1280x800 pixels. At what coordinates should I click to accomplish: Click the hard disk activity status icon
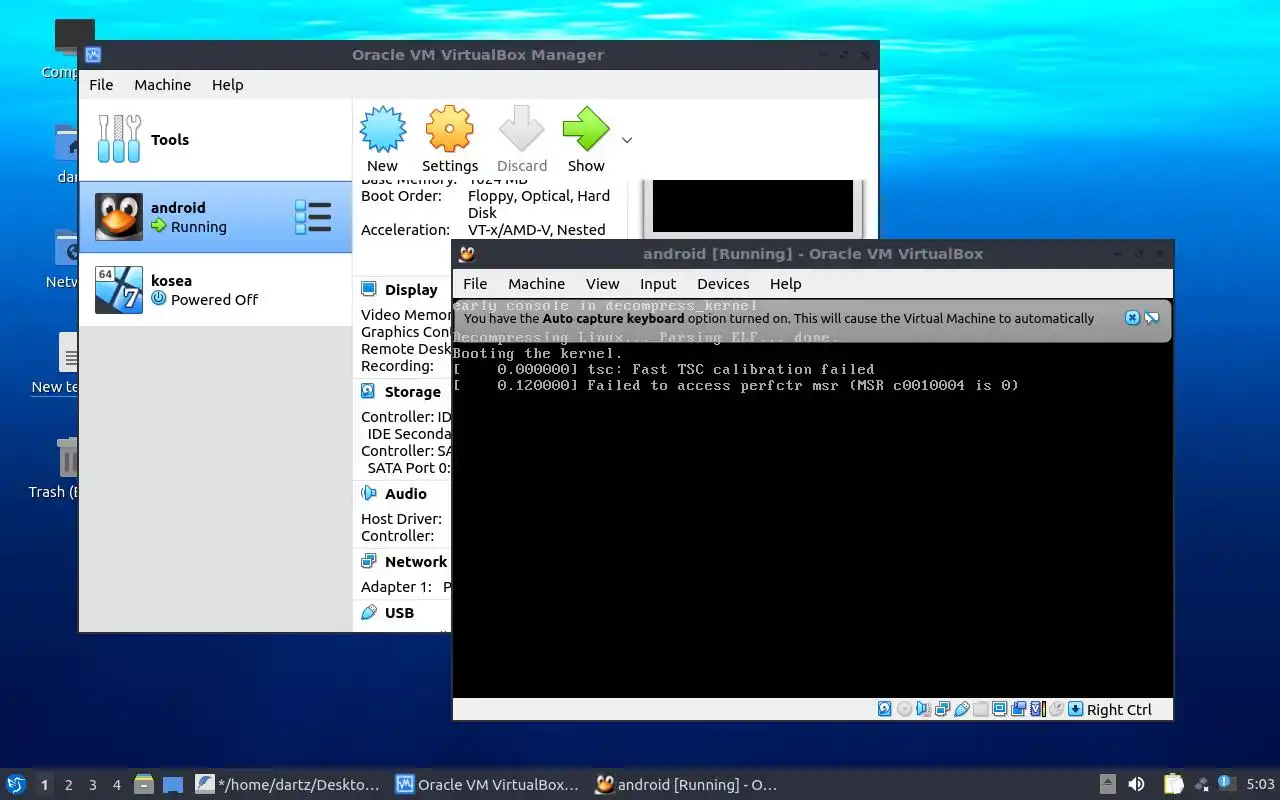click(x=885, y=709)
